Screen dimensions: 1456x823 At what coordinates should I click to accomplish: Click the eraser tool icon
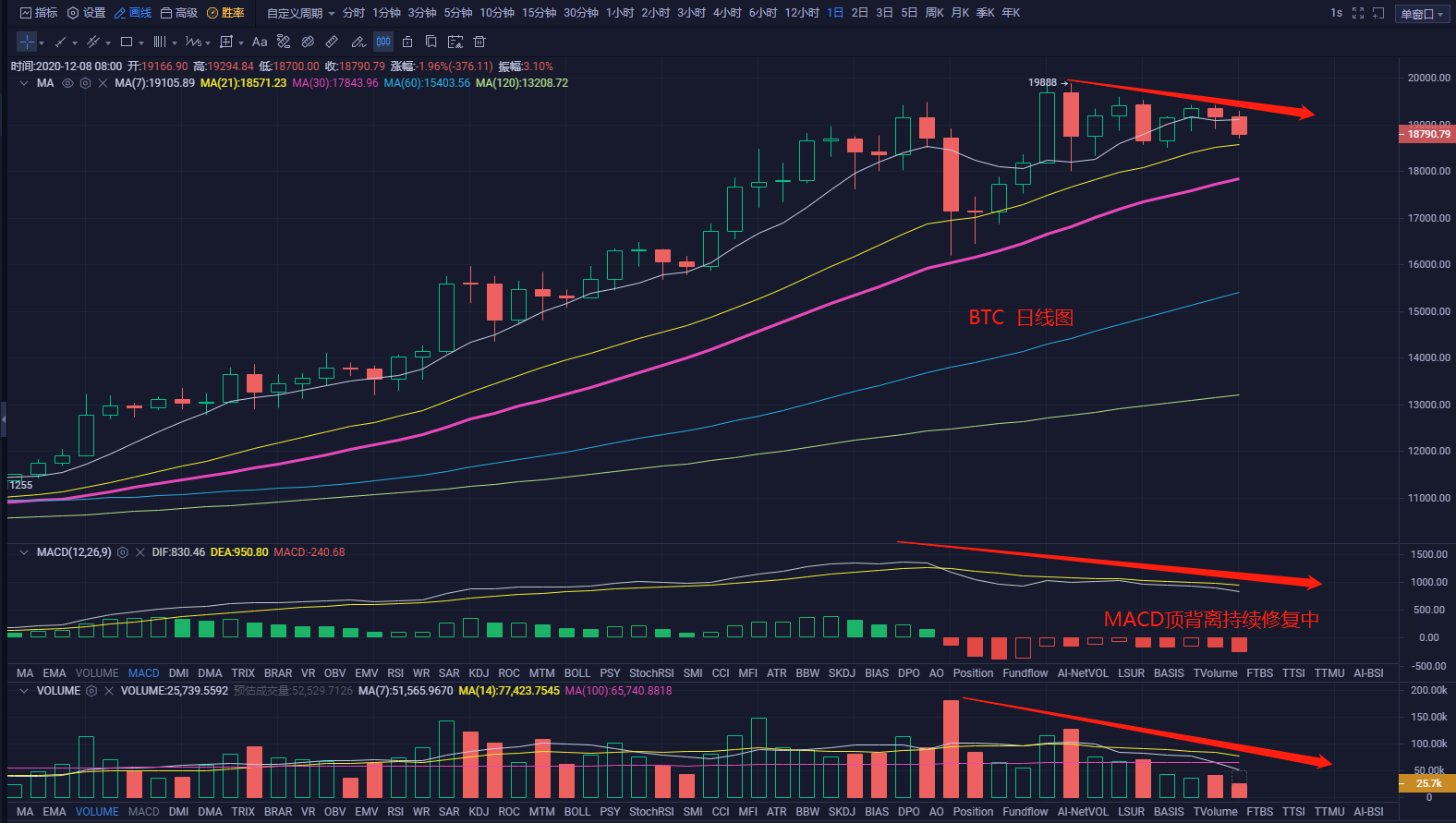(358, 42)
